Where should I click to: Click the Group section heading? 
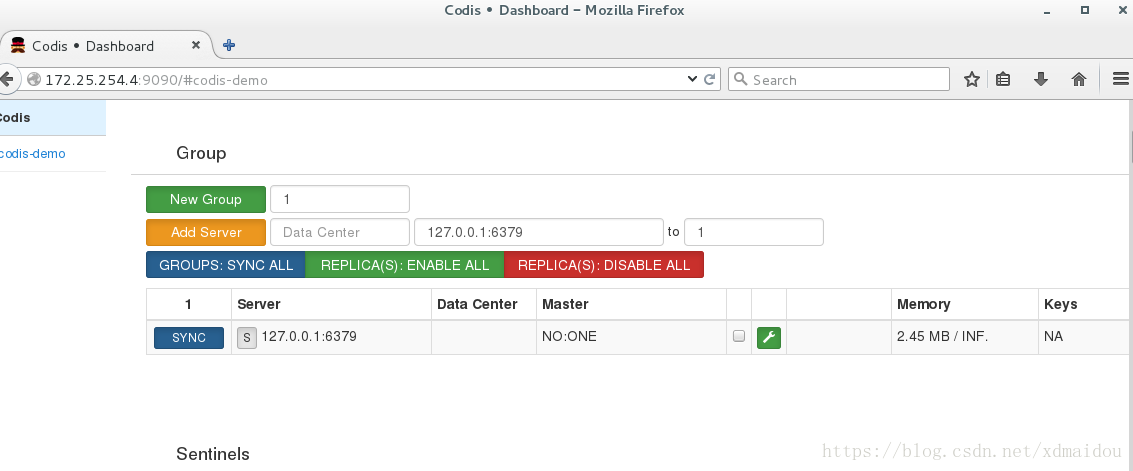[201, 153]
